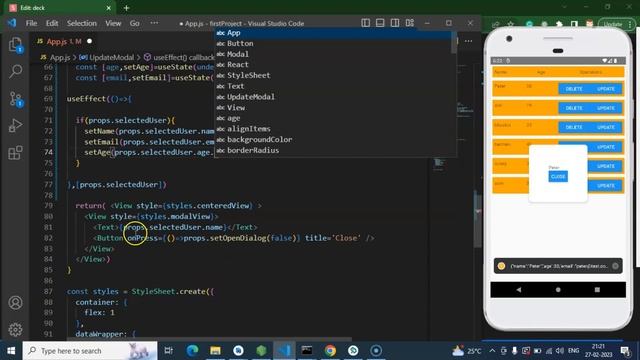Tap UPDATE in the third emulator row
Image resolution: width=640 pixels, height=360 pixels.
(606, 127)
